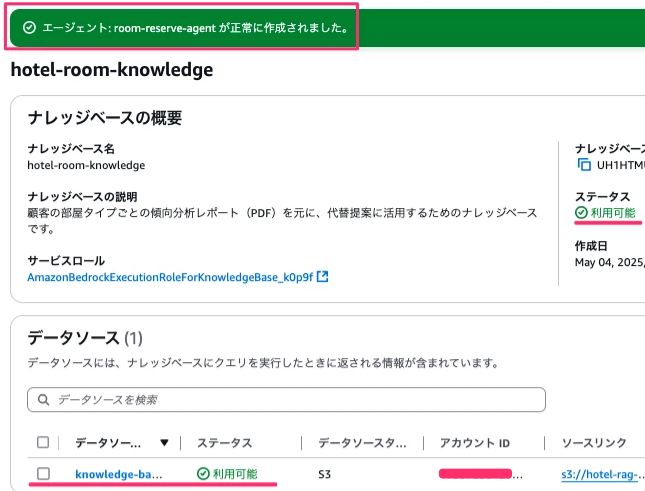The width and height of the screenshot is (645, 491).
Task: Click the サービスロール label
Action: point(66,261)
